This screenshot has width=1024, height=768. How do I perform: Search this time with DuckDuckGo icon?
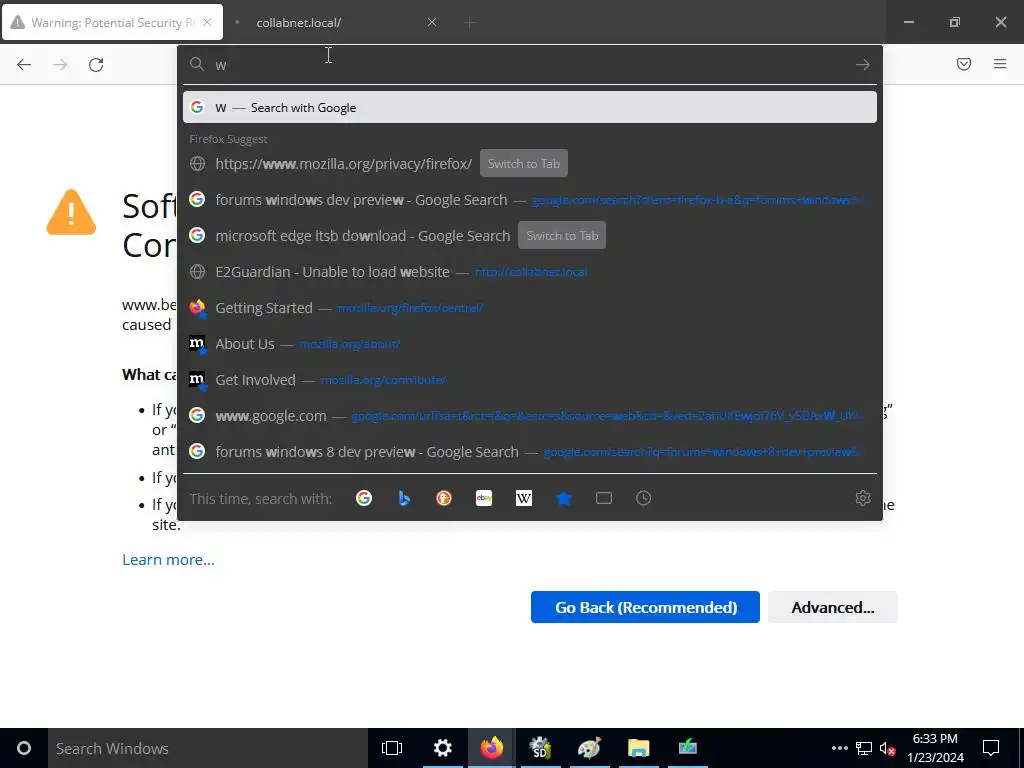pyautogui.click(x=443, y=498)
